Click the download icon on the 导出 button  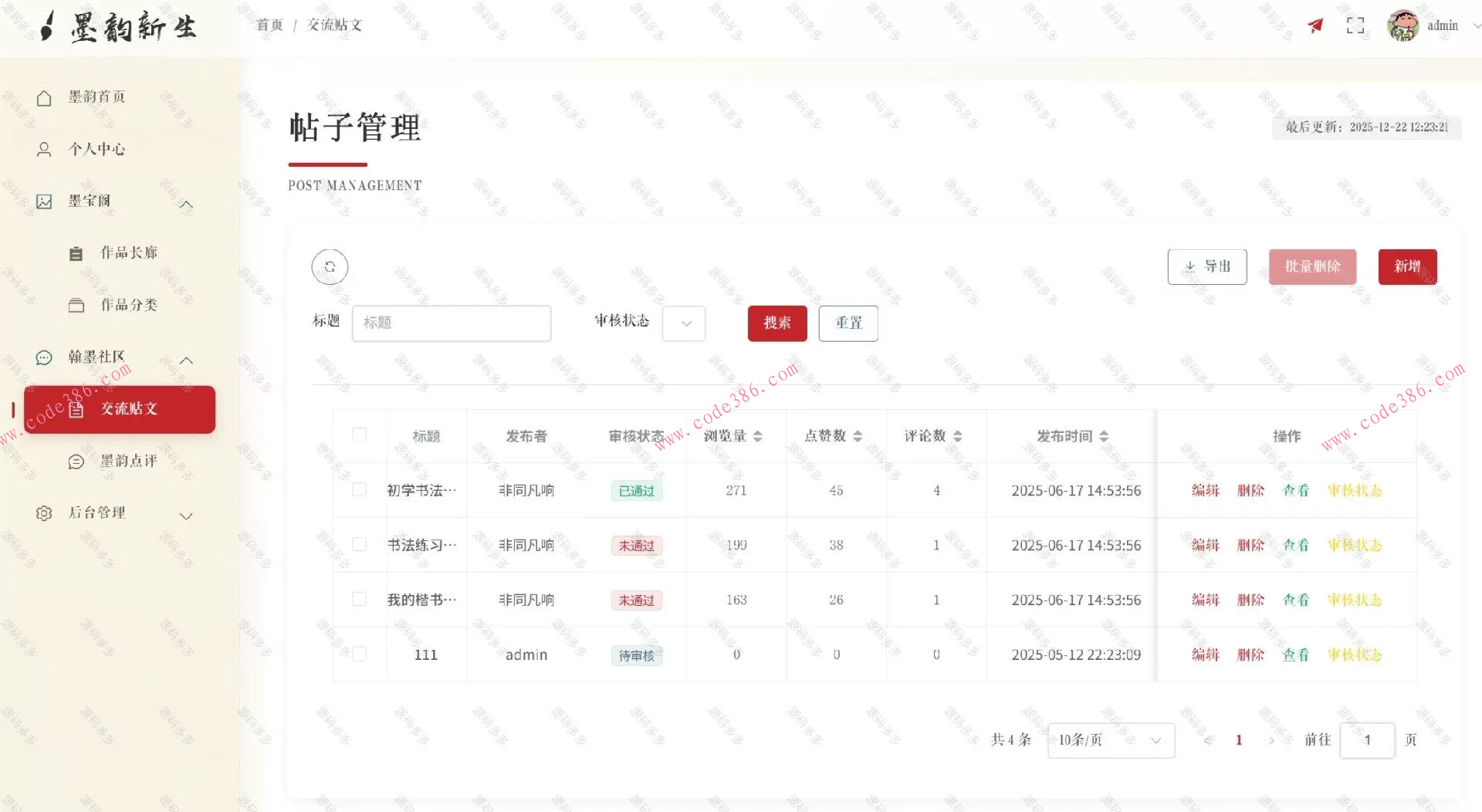tap(1189, 266)
